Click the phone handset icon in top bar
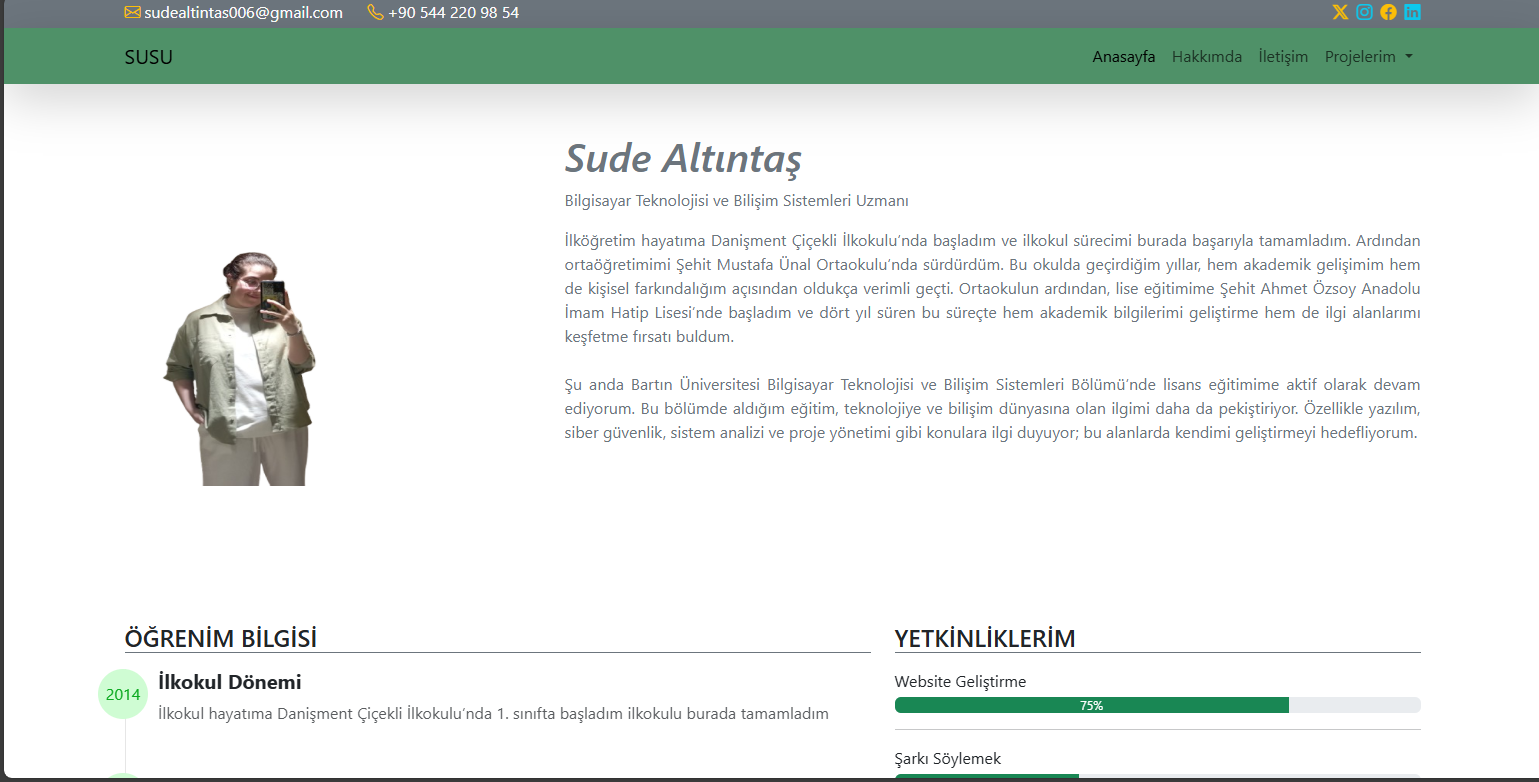 tap(376, 12)
